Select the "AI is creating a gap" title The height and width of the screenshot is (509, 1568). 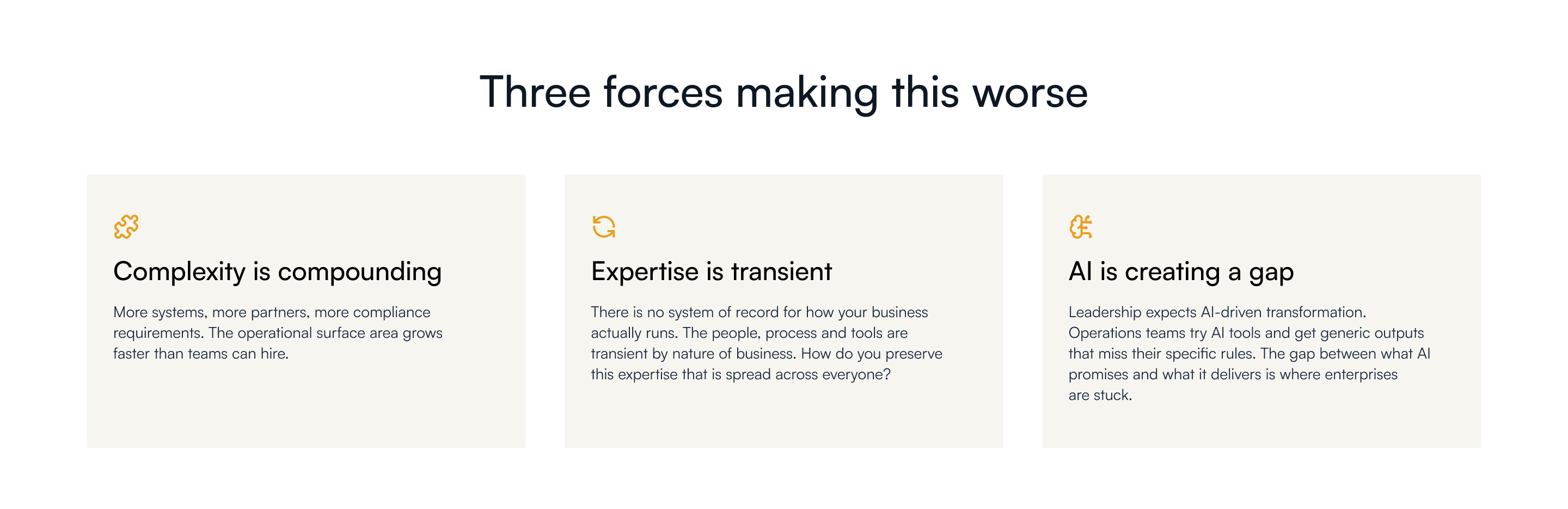tap(1180, 272)
